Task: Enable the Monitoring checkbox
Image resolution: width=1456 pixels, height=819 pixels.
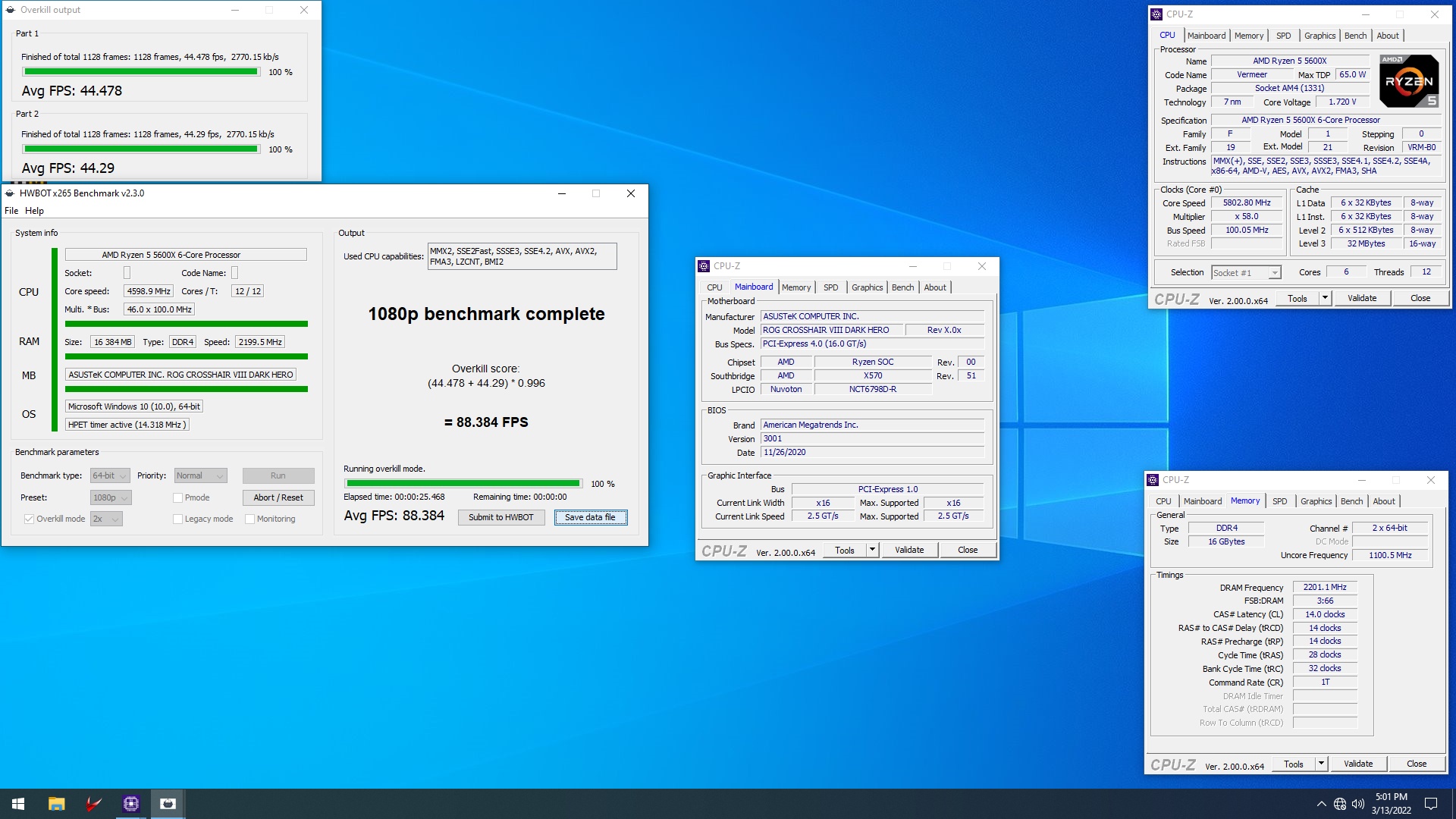Action: pyautogui.click(x=249, y=519)
